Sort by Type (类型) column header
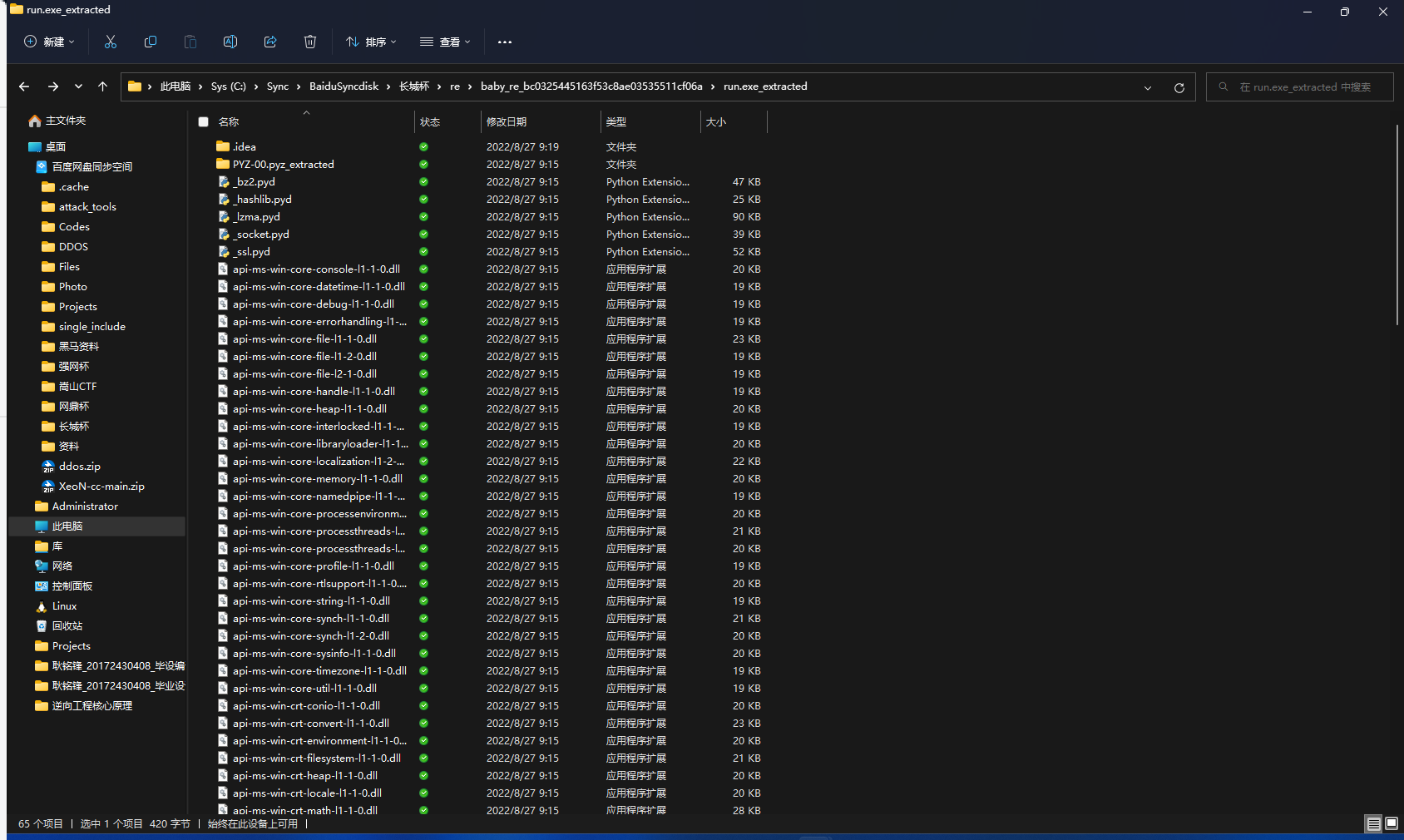 point(650,121)
